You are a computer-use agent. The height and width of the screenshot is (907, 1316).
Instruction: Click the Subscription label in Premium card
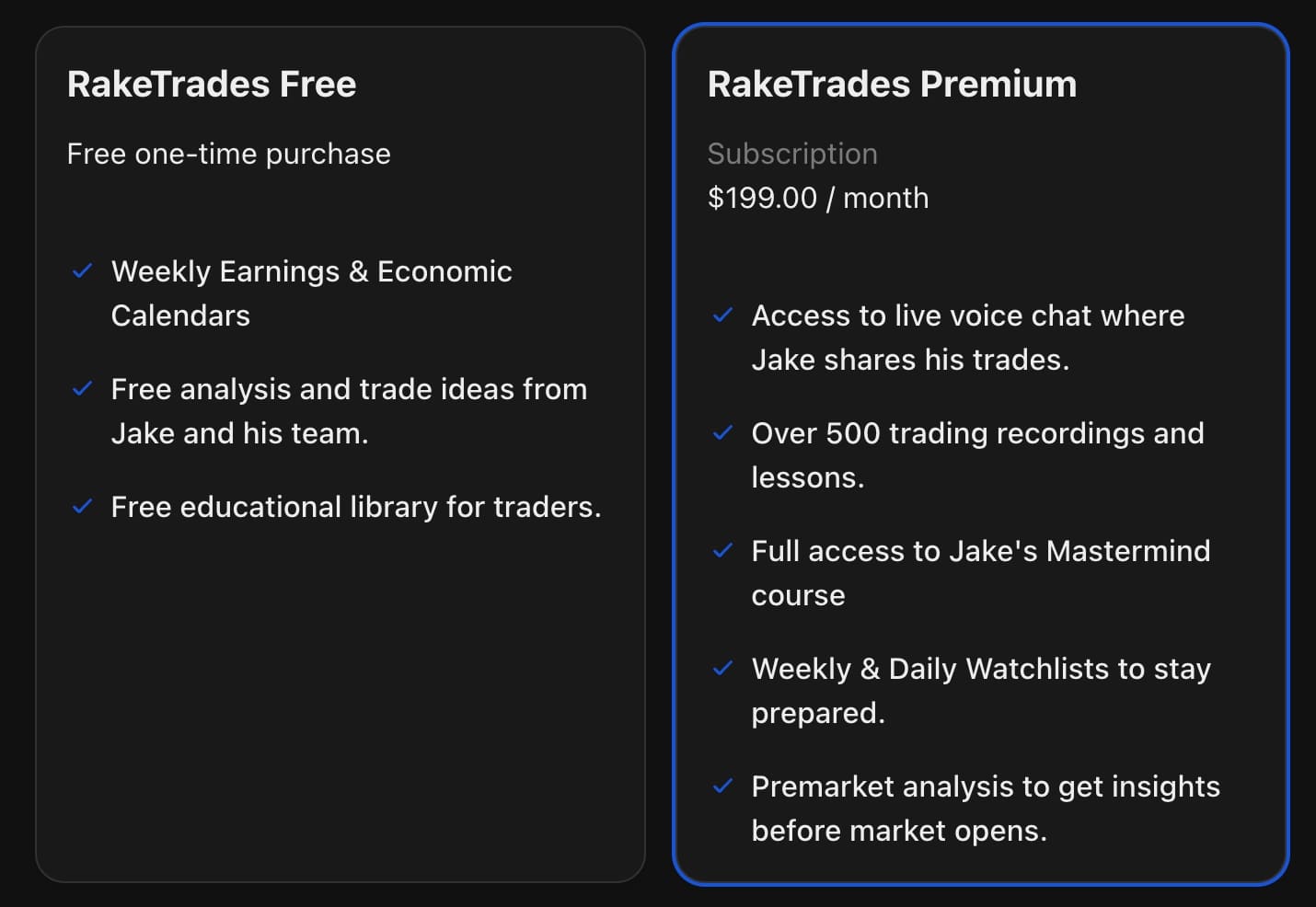point(792,154)
